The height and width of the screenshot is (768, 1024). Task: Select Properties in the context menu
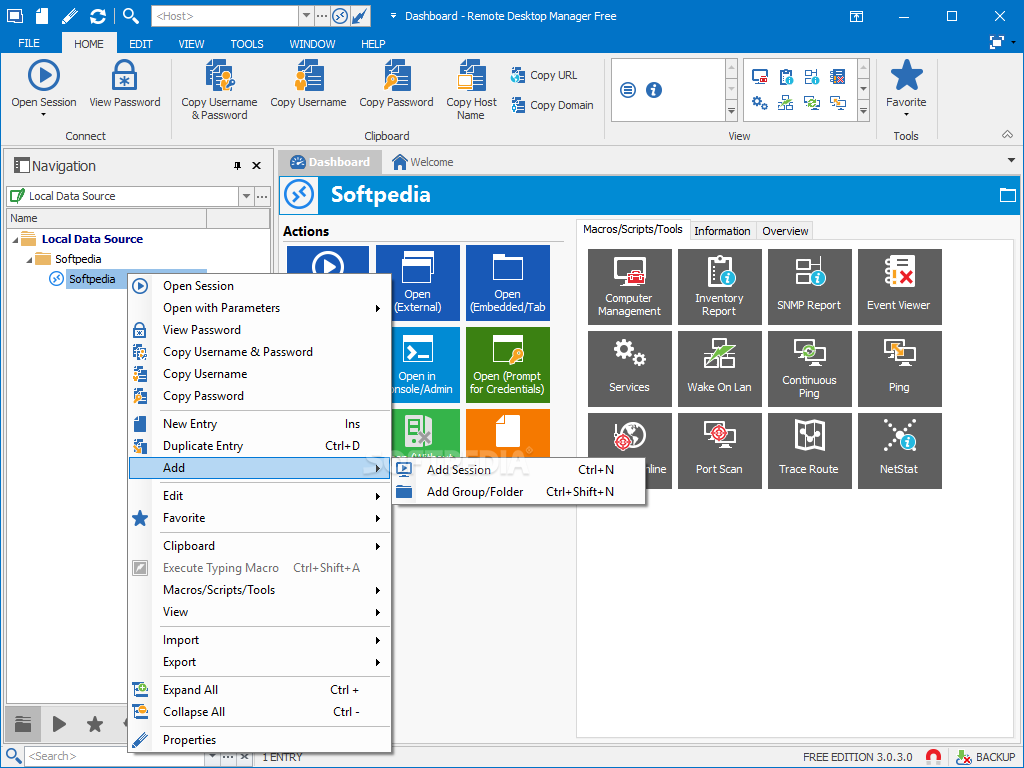pyautogui.click(x=259, y=740)
